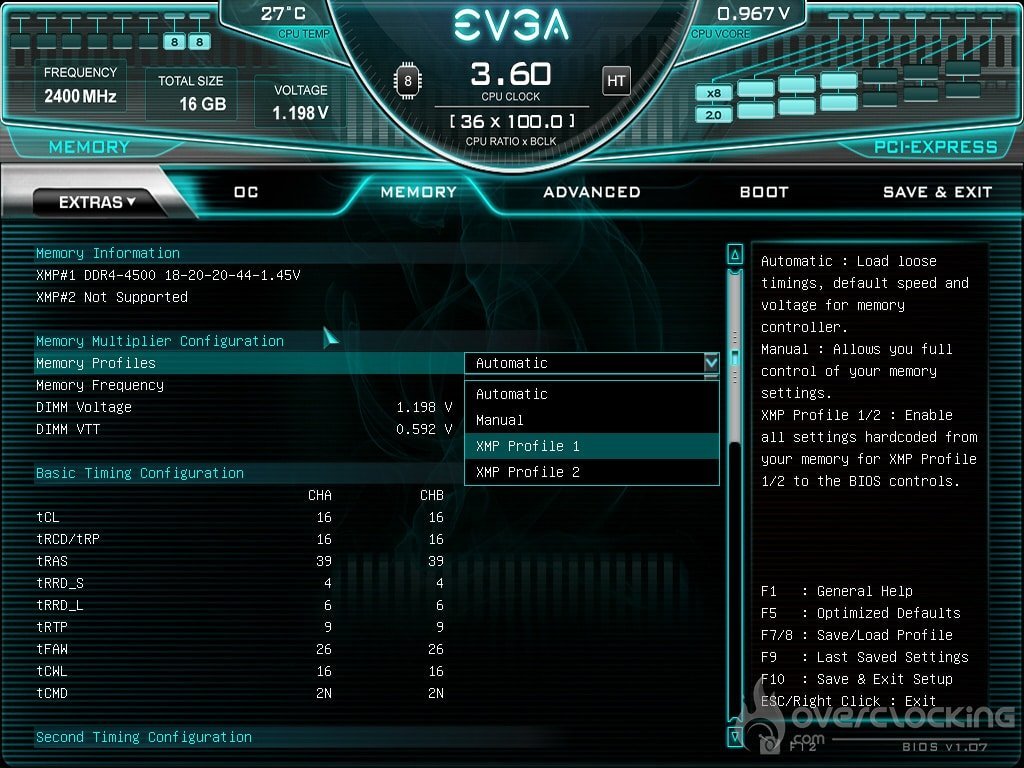Switch to the Memory tab

click(419, 192)
